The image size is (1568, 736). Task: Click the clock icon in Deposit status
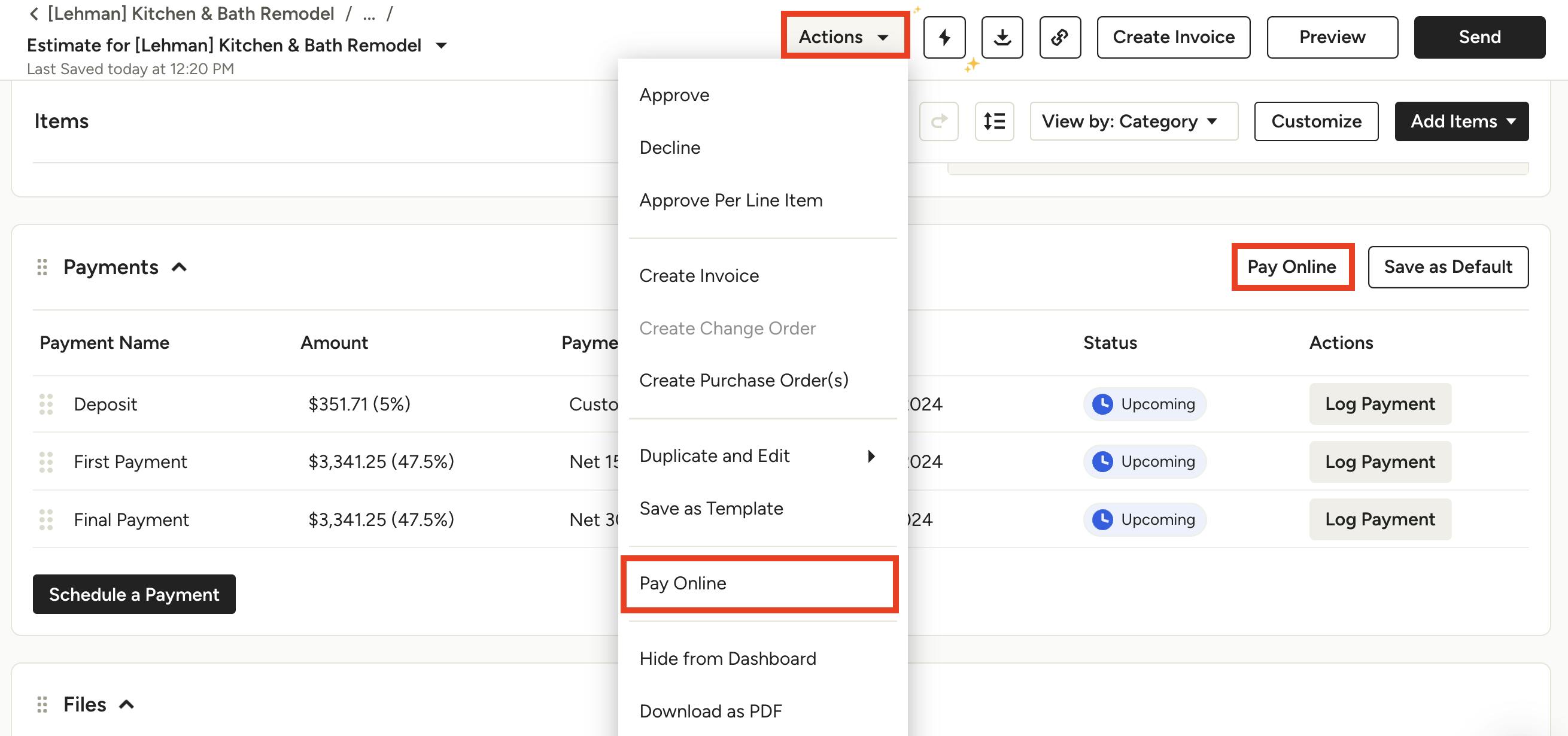coord(1102,404)
